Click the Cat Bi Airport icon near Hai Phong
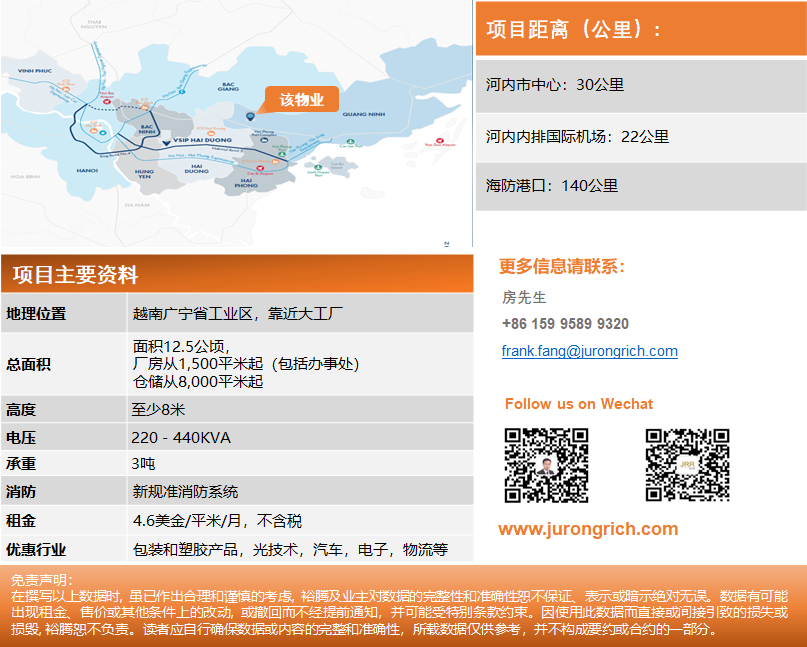 coord(252,168)
